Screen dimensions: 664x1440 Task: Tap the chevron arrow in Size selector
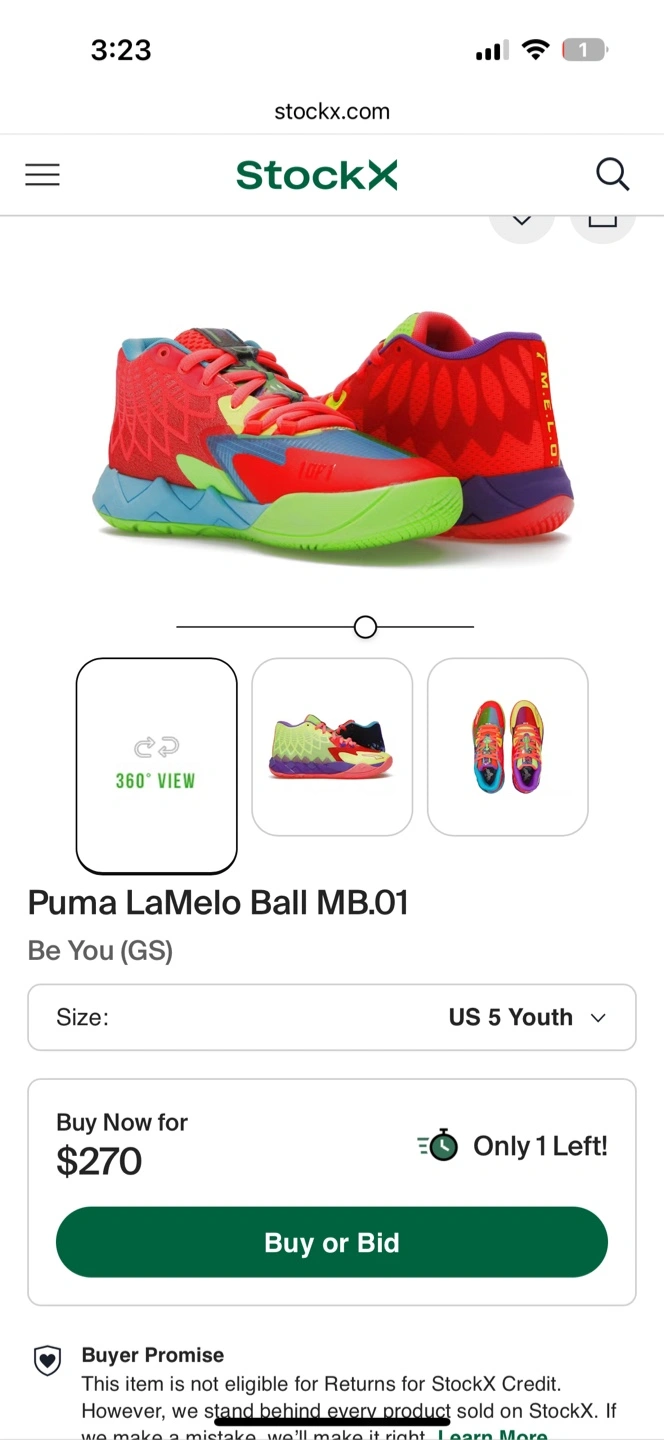point(598,1018)
